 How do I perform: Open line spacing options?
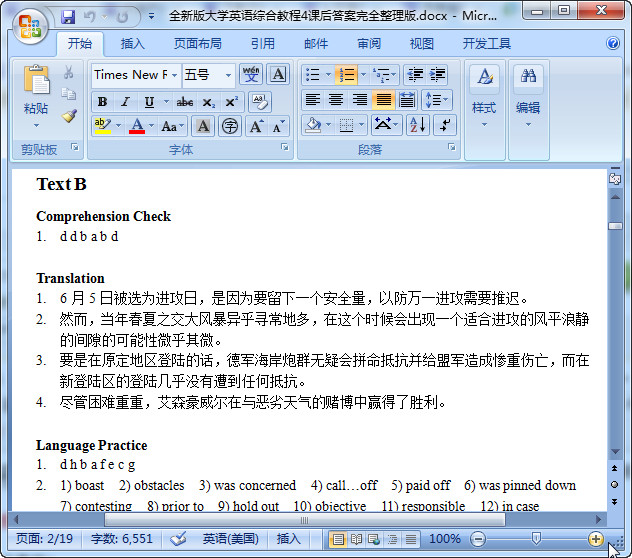[x=437, y=100]
